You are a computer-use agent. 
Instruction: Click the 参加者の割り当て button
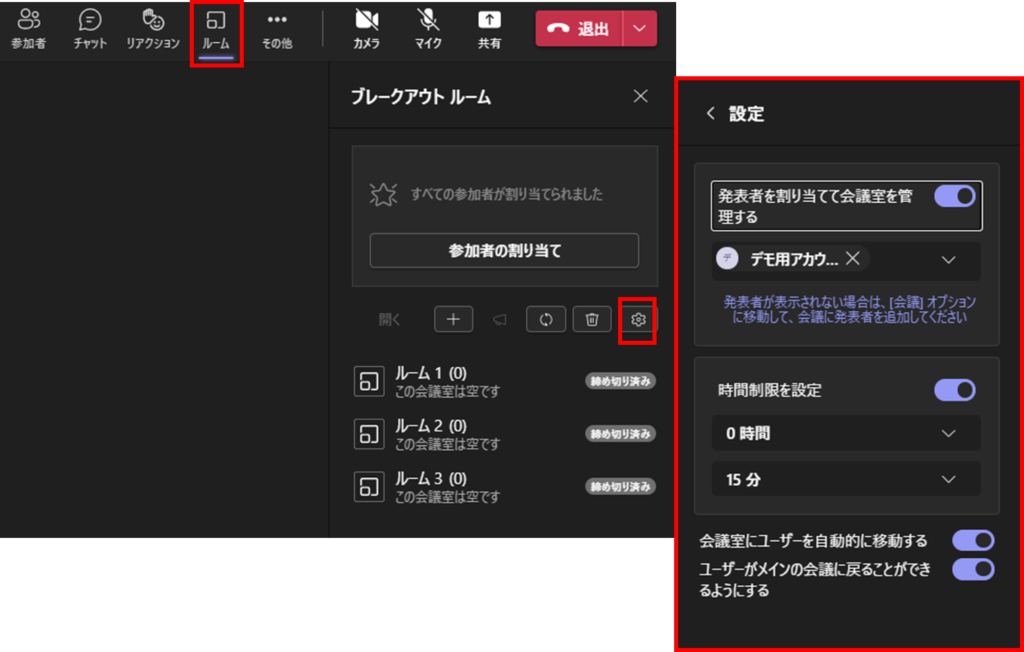504,250
